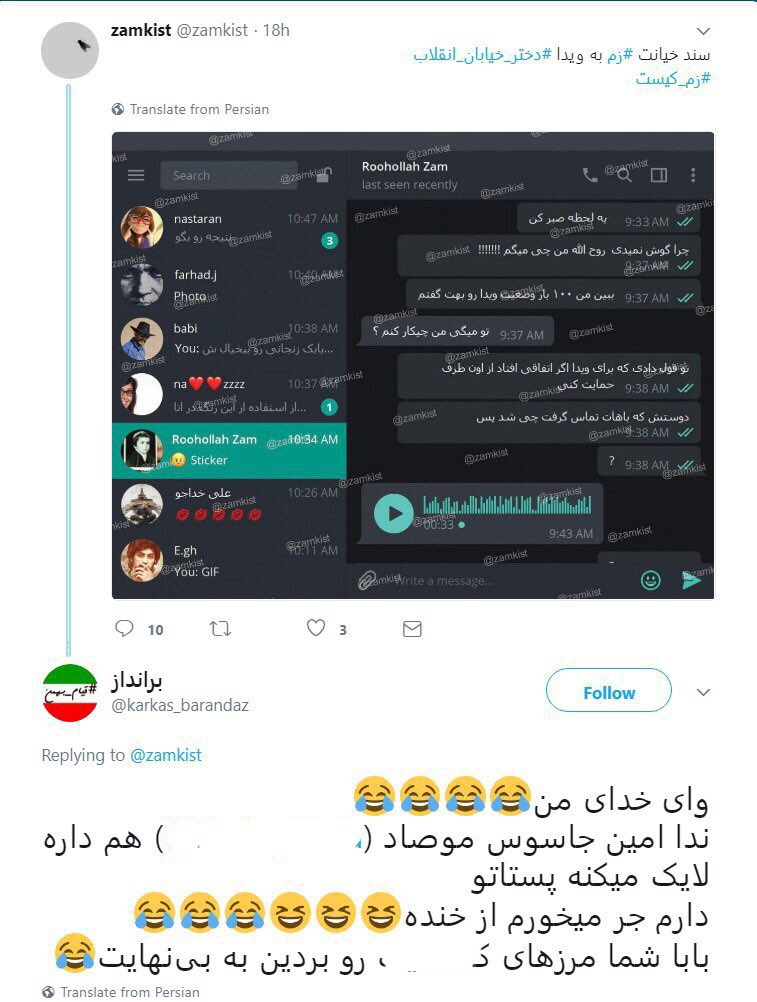Click Translate from Persian under the first tweet
This screenshot has width=757, height=1002.
[190, 109]
